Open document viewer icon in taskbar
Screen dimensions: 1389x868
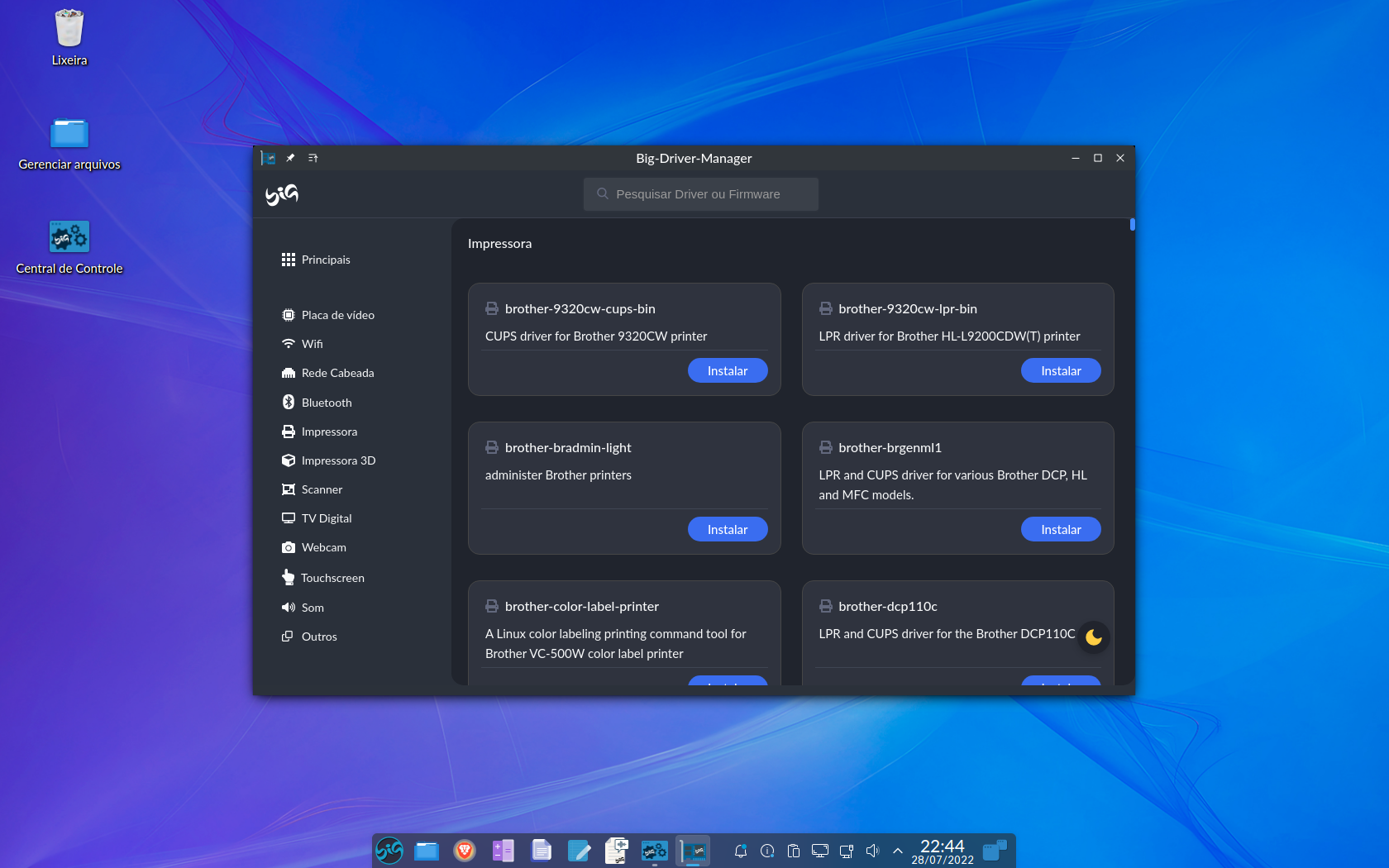(541, 851)
